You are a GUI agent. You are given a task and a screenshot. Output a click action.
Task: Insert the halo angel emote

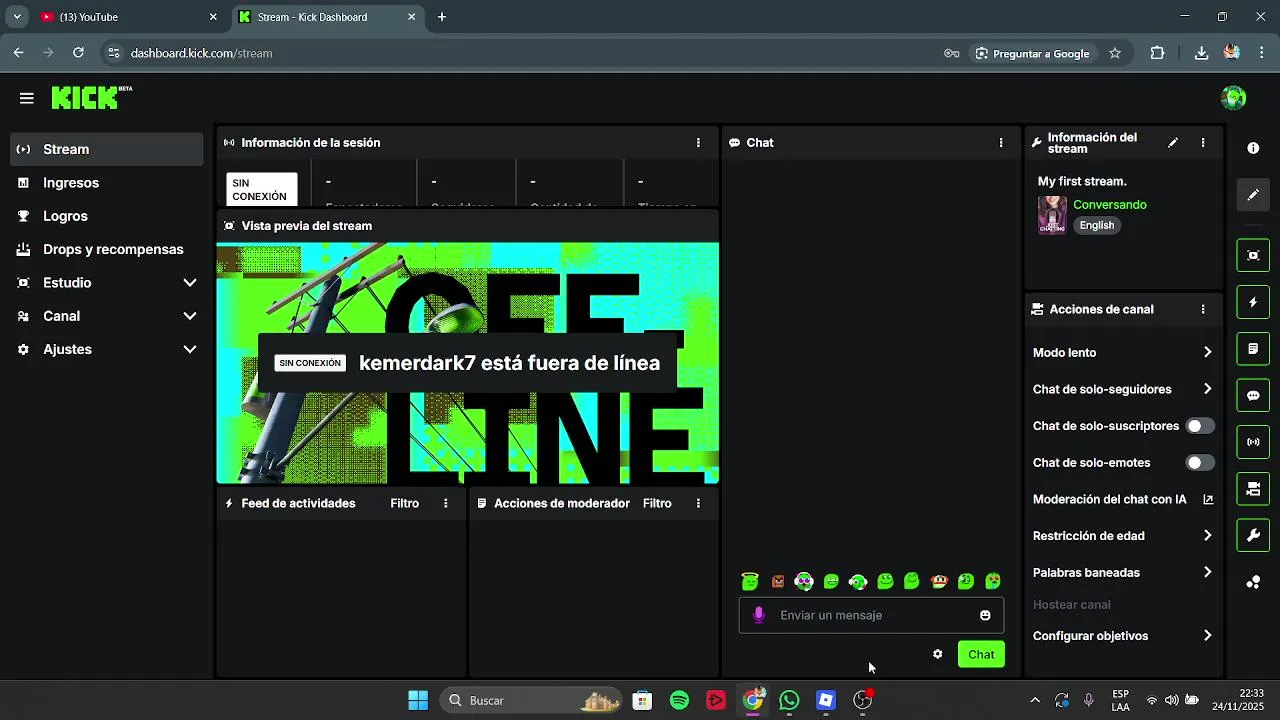pos(750,581)
